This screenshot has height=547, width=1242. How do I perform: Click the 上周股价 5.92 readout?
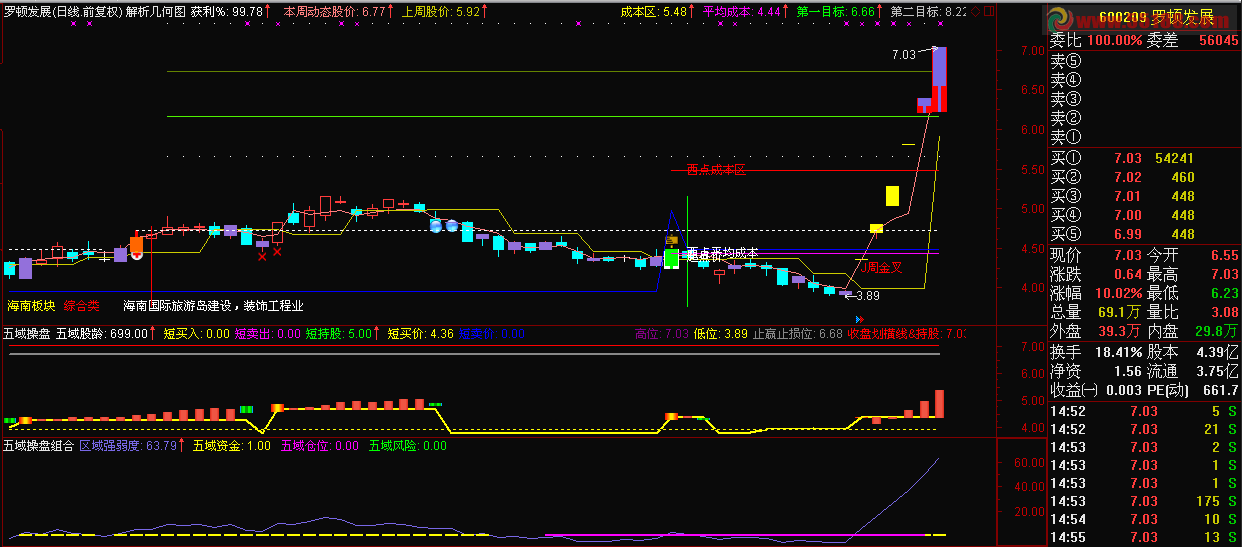pyautogui.click(x=441, y=11)
